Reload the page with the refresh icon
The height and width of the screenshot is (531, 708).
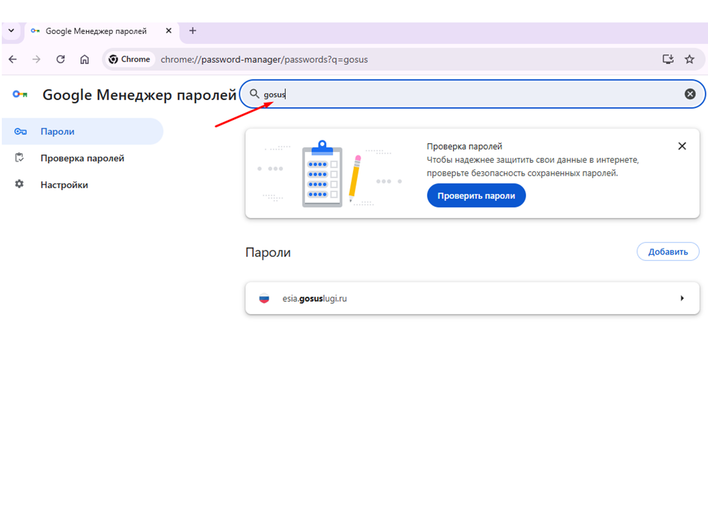(x=61, y=59)
